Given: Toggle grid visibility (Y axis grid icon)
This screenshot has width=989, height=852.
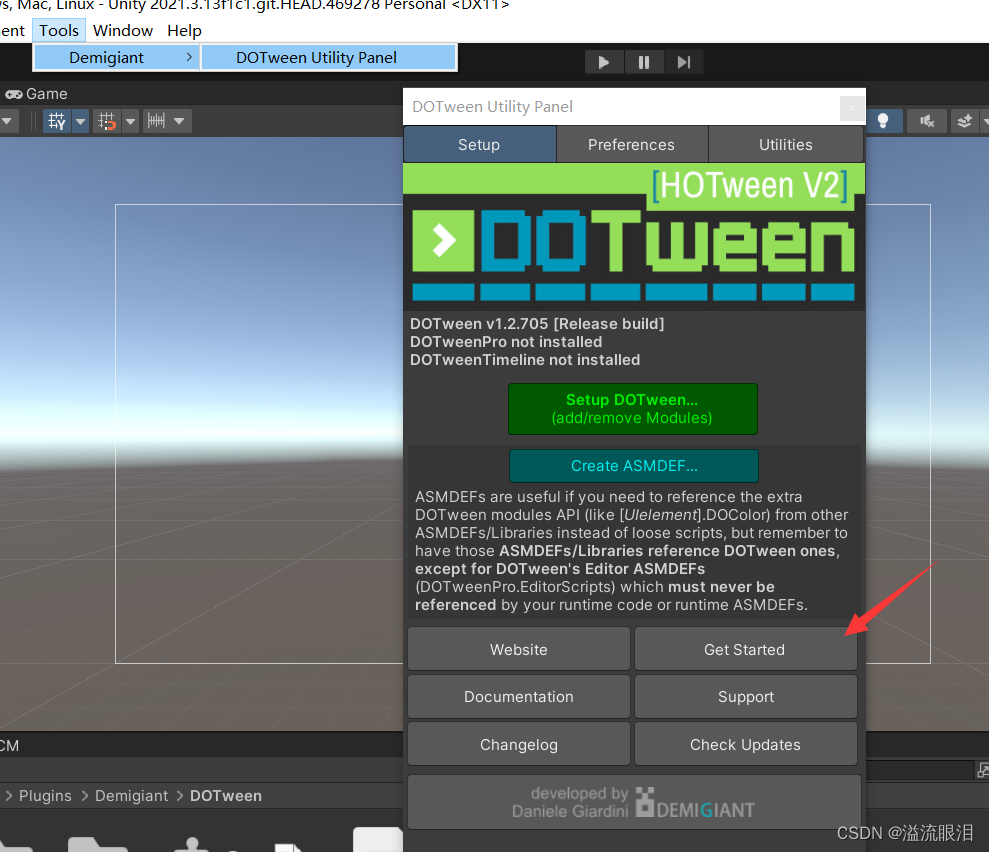Looking at the screenshot, I should (x=57, y=120).
